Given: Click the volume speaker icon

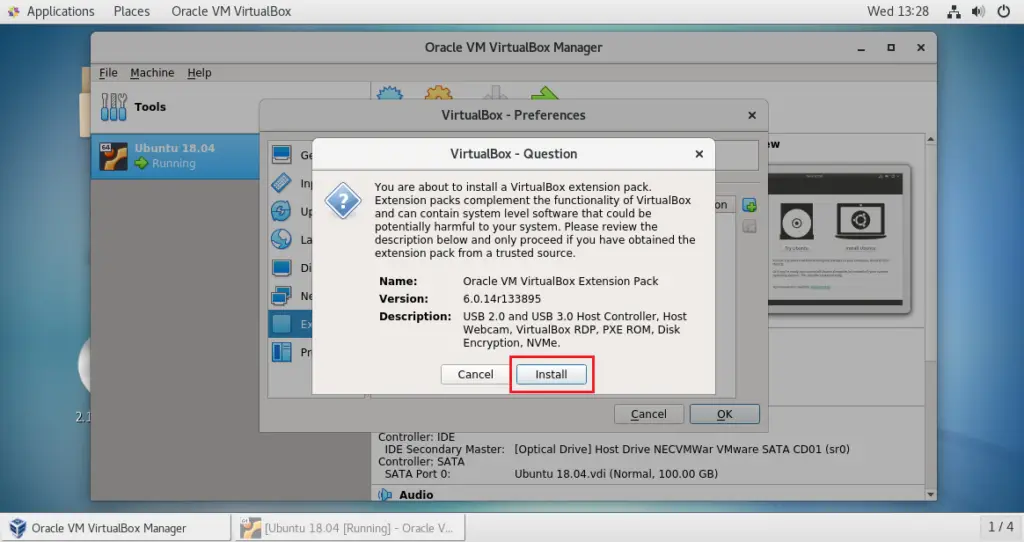Looking at the screenshot, I should tap(978, 11).
